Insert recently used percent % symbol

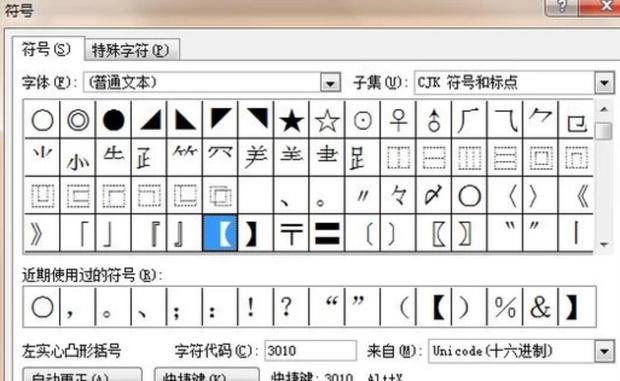pos(505,307)
